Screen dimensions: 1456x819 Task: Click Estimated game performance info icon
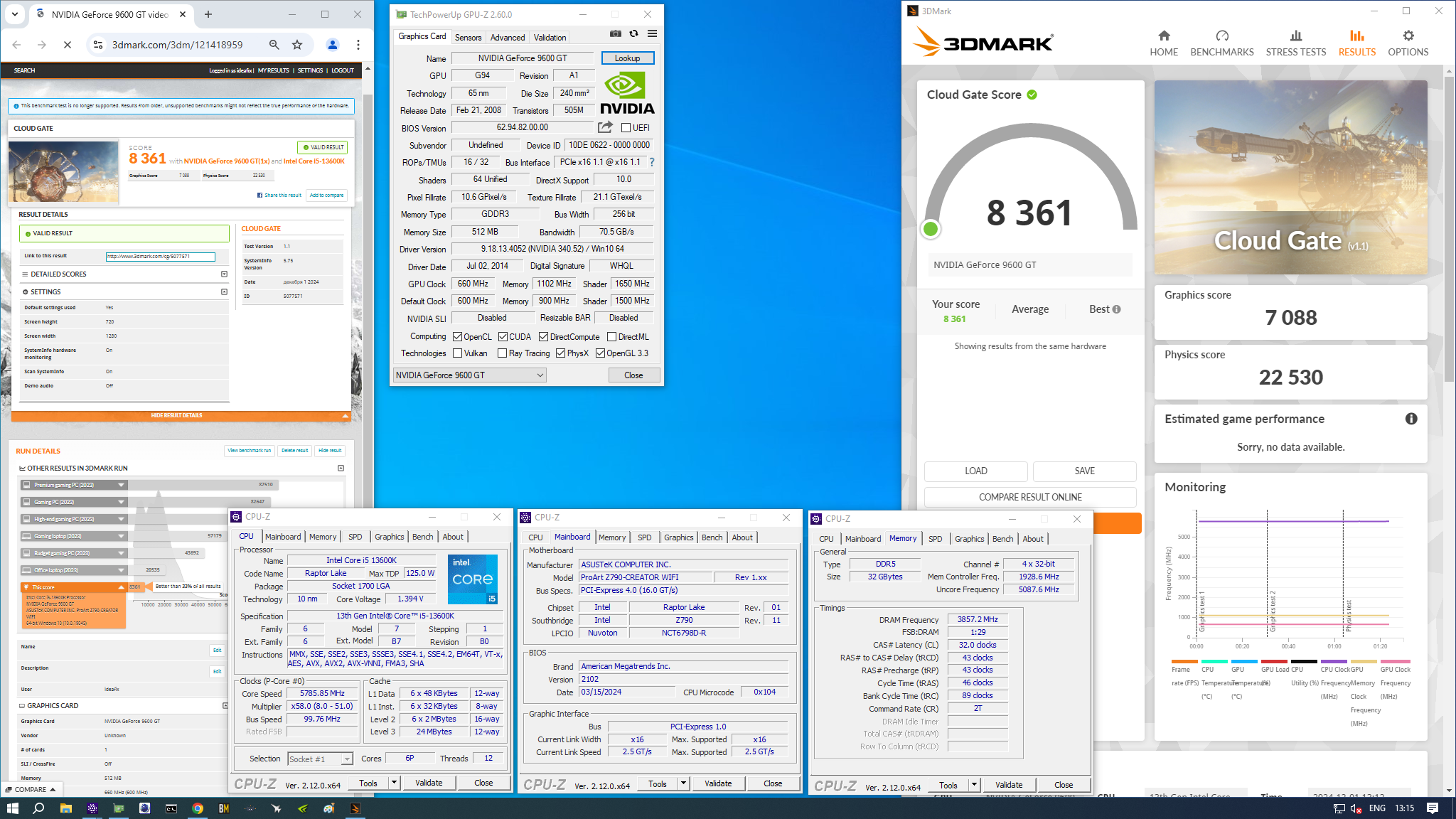click(1411, 419)
